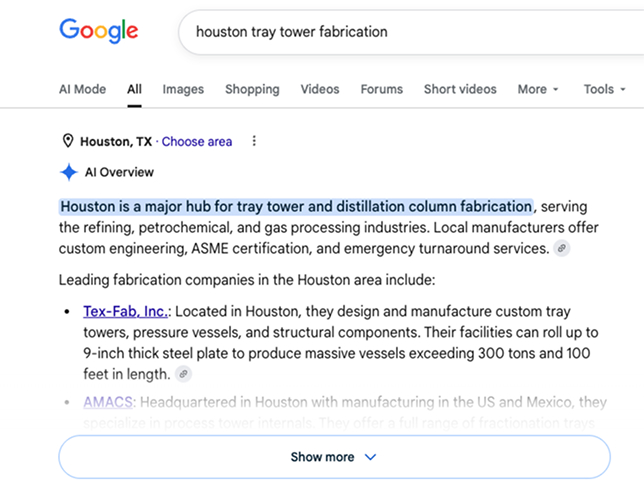Open source link icon after turnaround services
The width and height of the screenshot is (644, 480).
click(561, 248)
